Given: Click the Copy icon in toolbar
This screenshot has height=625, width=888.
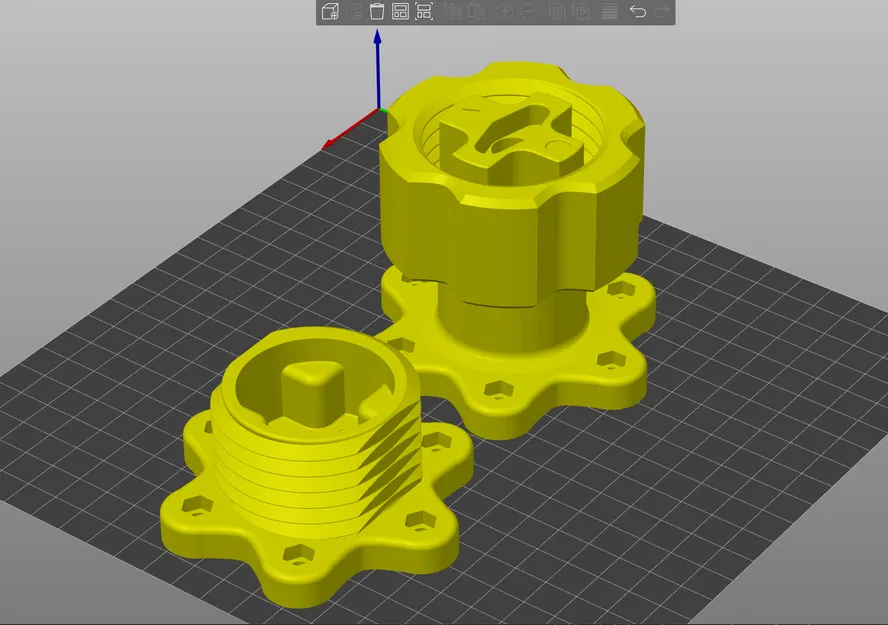Looking at the screenshot, I should pyautogui.click(x=452, y=11).
